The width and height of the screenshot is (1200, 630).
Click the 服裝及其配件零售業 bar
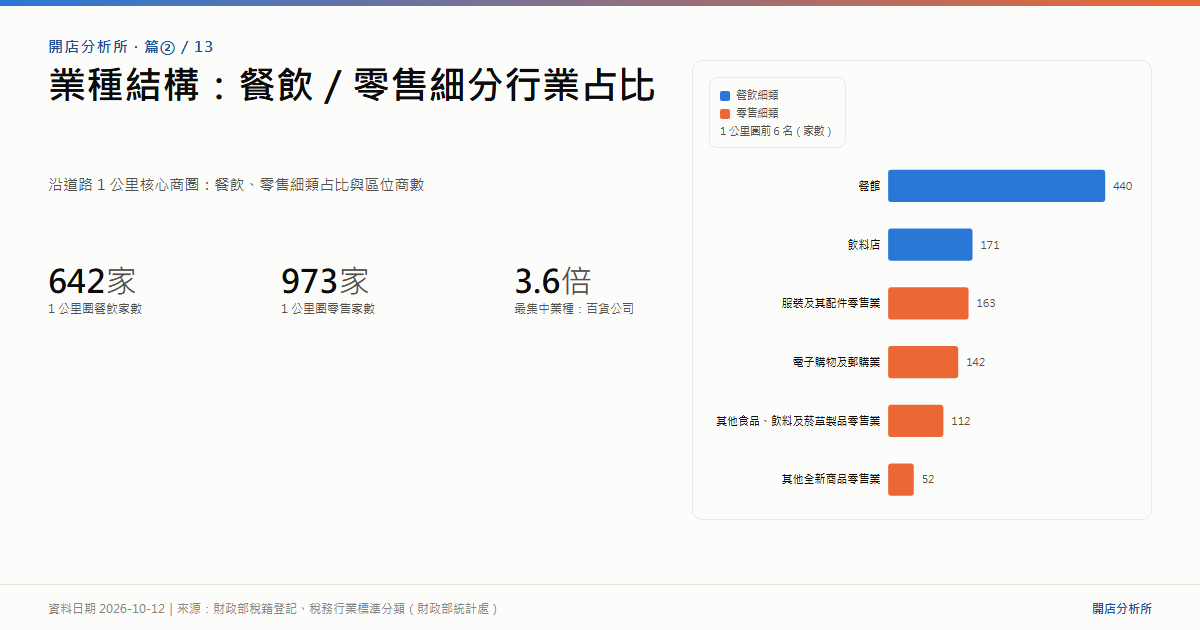[x=928, y=303]
